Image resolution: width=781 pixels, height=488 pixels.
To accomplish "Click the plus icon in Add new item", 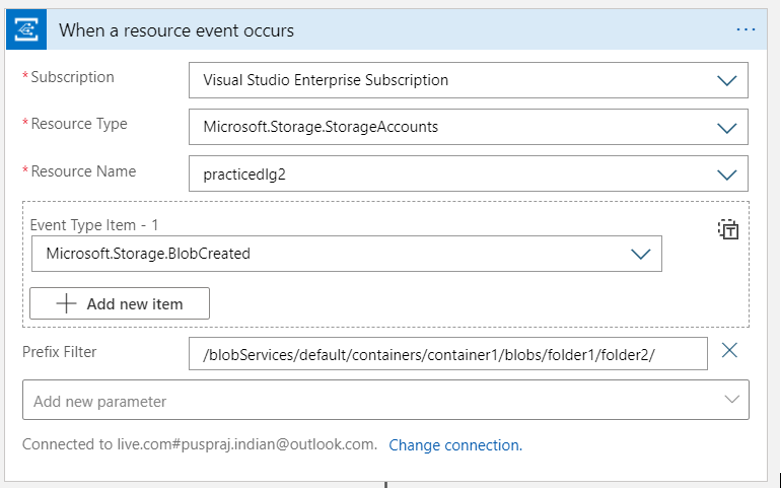I will point(66,303).
